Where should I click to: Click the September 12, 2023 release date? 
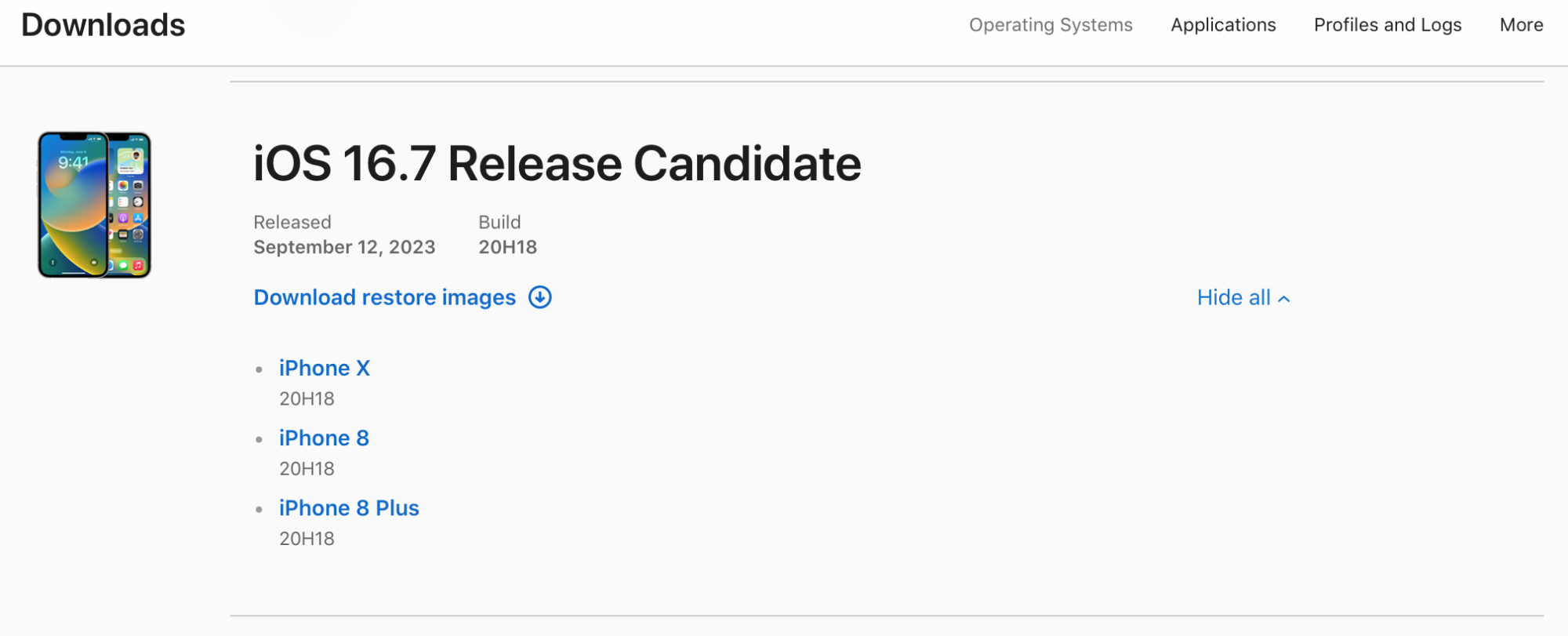point(344,247)
